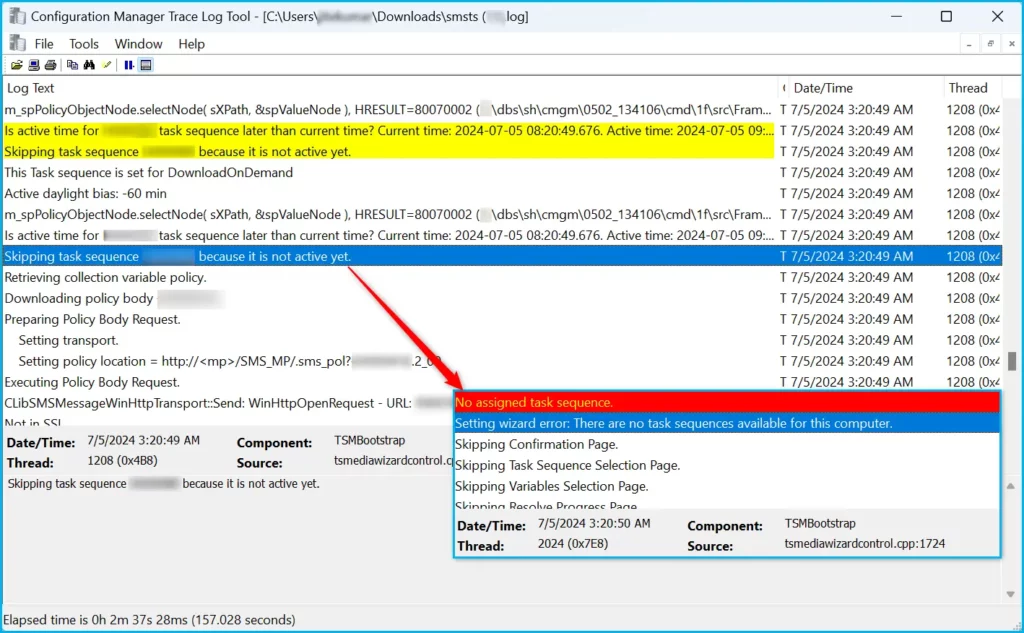Click Thread cell of 'Setting transport.' row

point(972,340)
